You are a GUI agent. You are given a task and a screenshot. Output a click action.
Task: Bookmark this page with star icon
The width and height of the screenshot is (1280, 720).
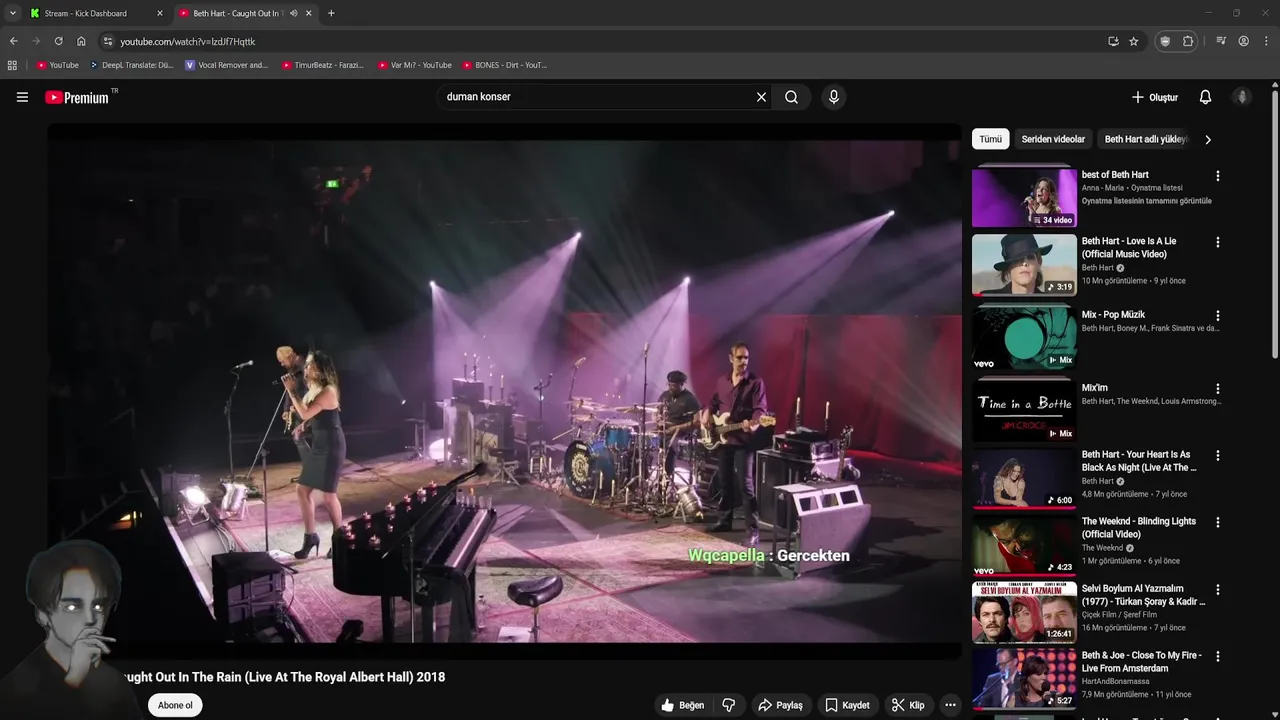1133,41
